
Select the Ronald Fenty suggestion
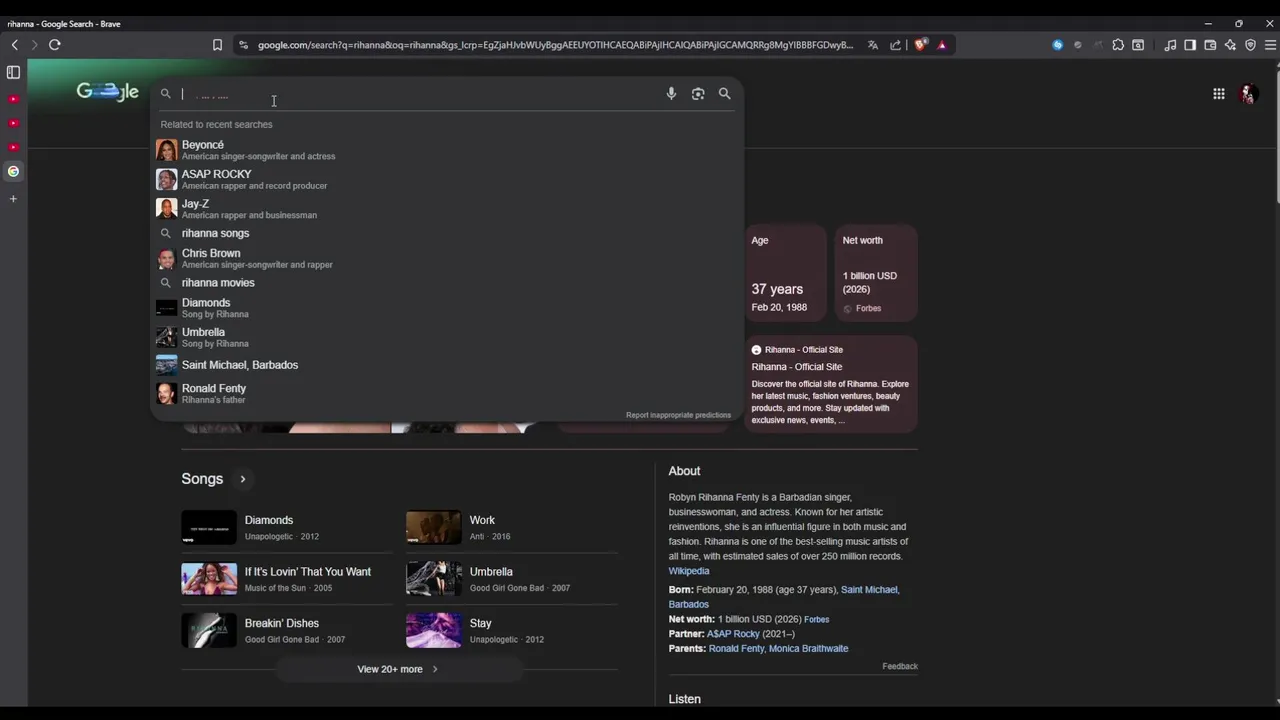tap(447, 393)
